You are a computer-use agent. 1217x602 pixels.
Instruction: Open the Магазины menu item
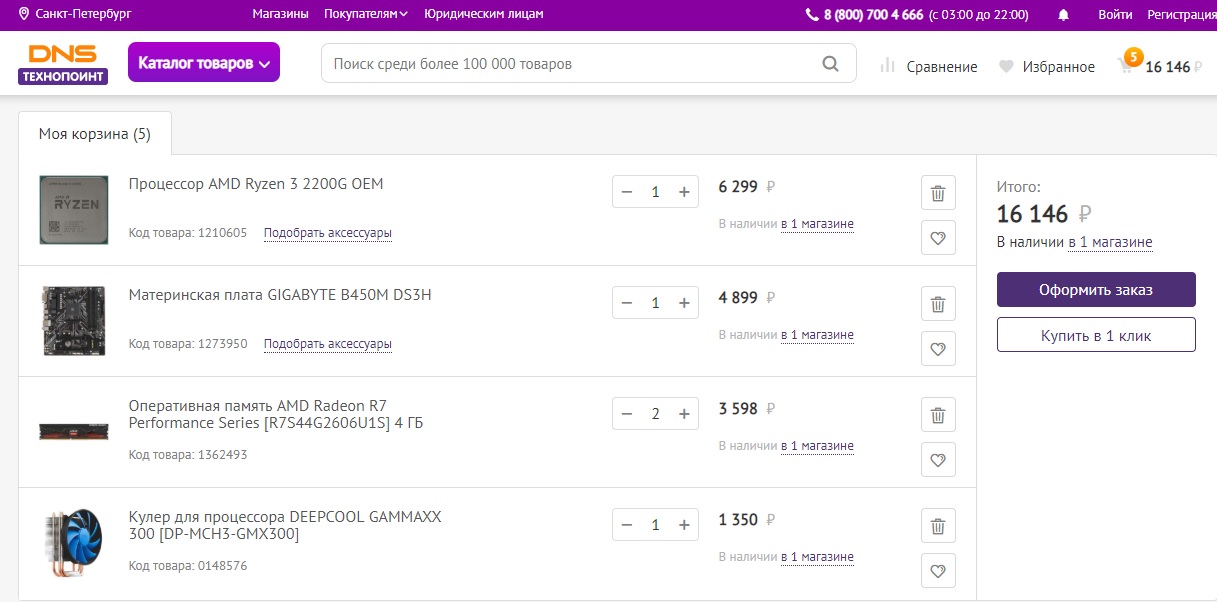(x=280, y=14)
